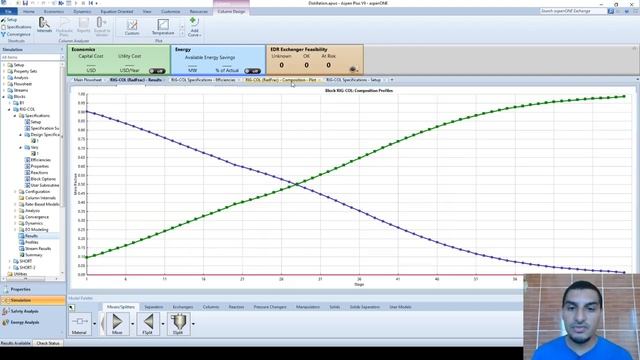640x360 pixels.
Task: Expand the Streams tree node
Action: (x=4, y=90)
